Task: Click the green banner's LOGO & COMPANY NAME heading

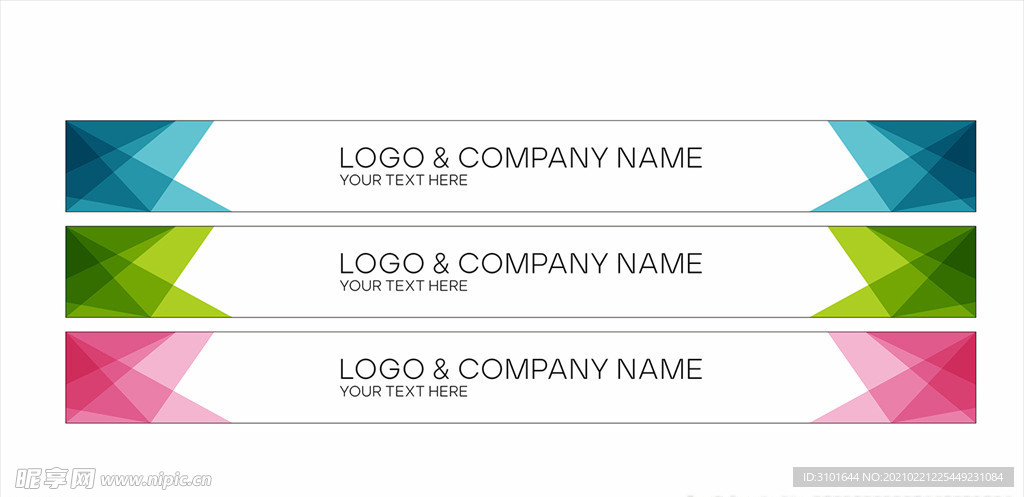Action: click(x=520, y=264)
